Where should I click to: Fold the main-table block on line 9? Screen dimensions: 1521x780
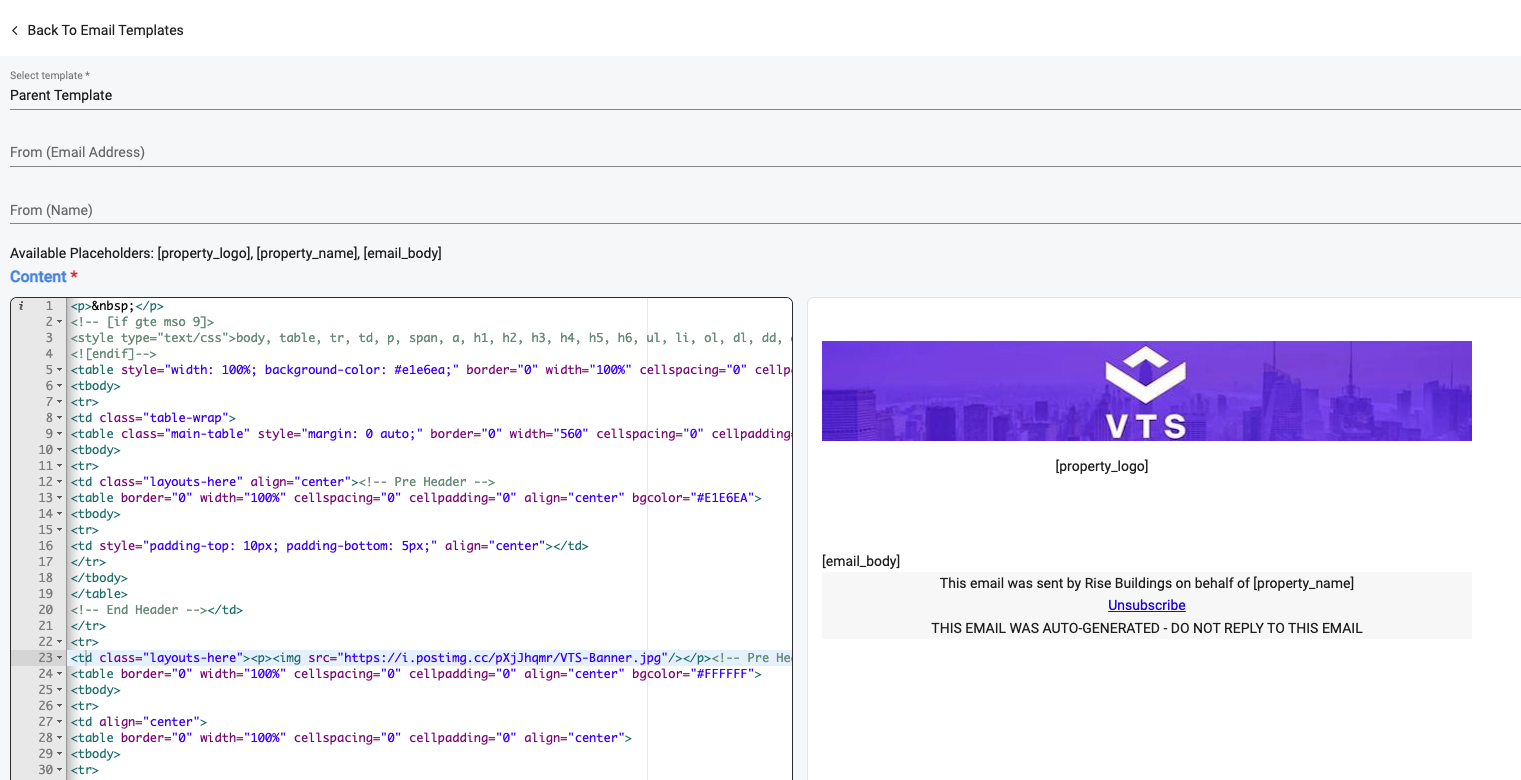pos(60,434)
